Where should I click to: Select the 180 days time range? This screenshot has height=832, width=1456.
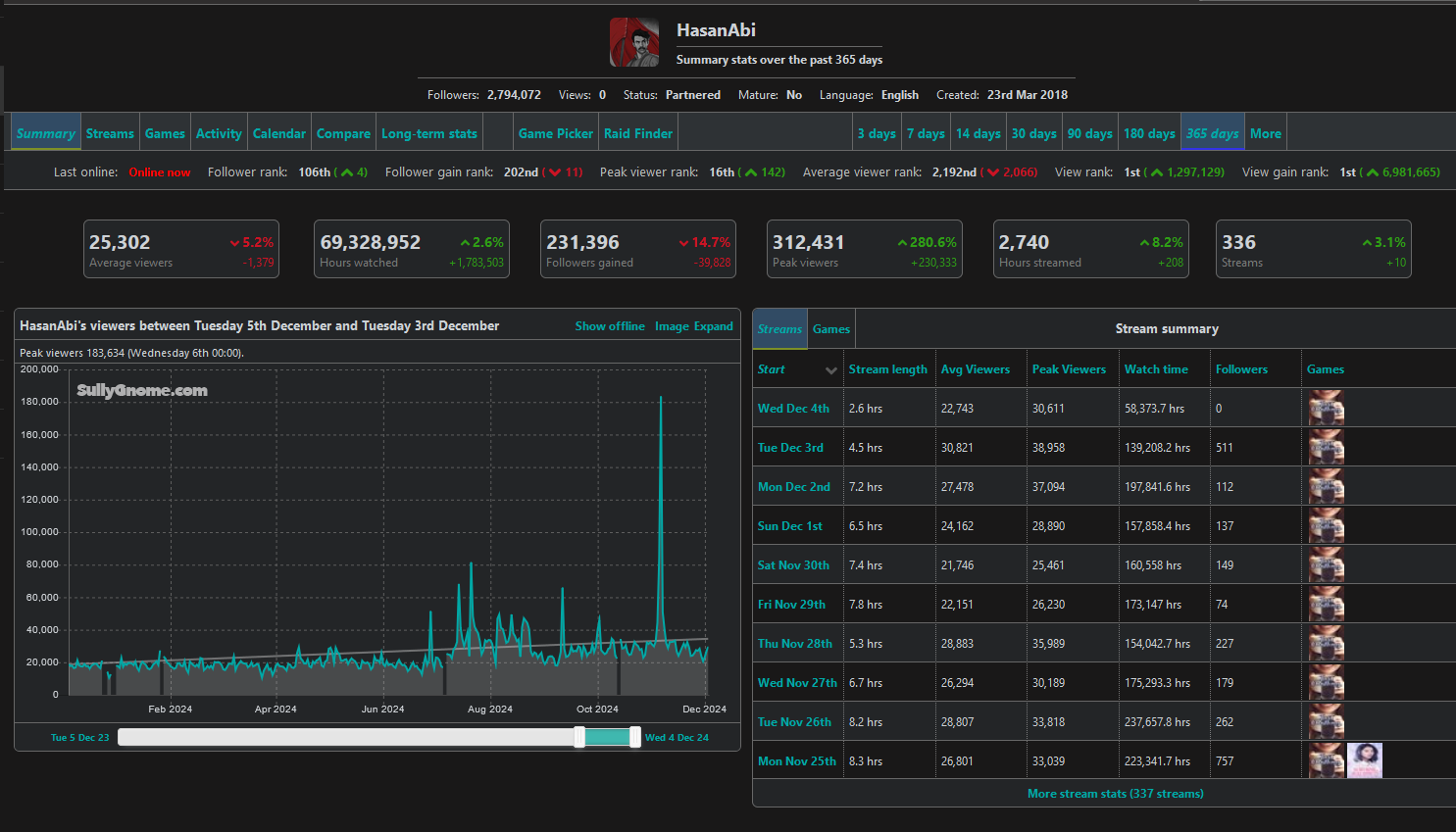point(1149,133)
